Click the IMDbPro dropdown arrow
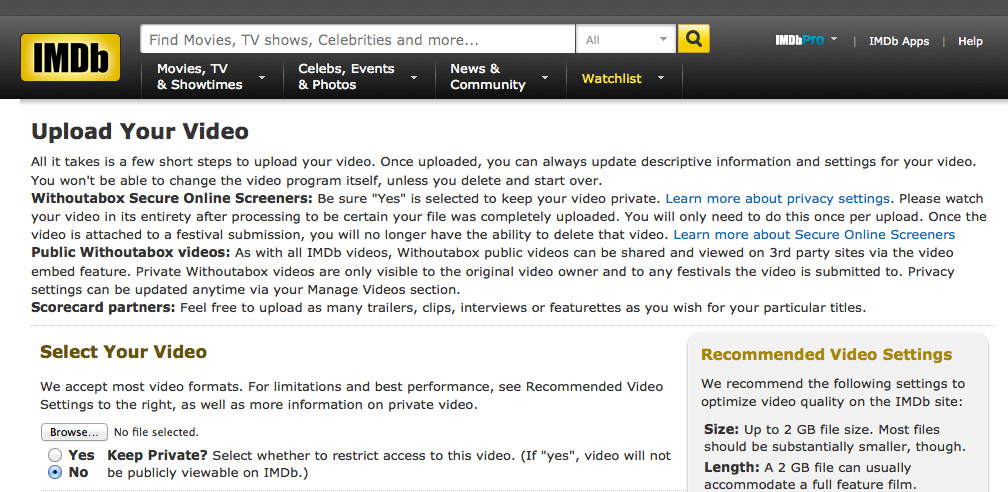1008x492 pixels. [x=834, y=39]
